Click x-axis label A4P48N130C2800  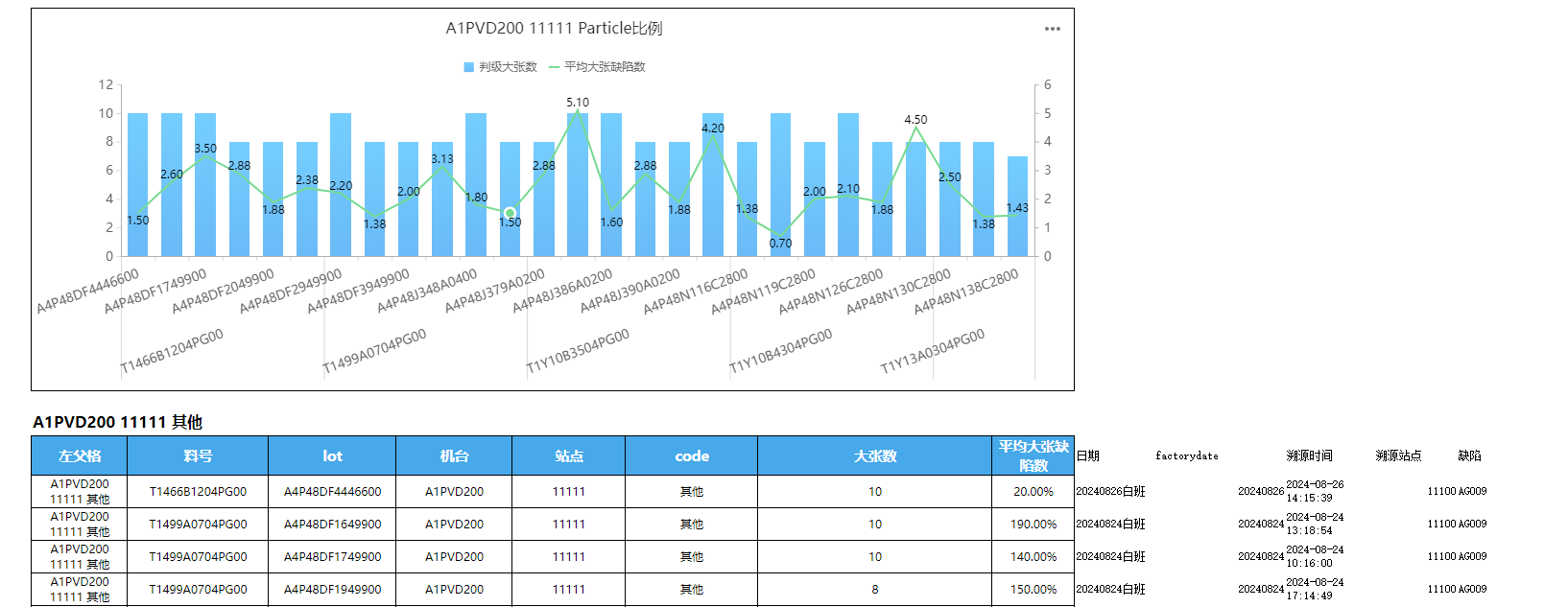[899, 292]
